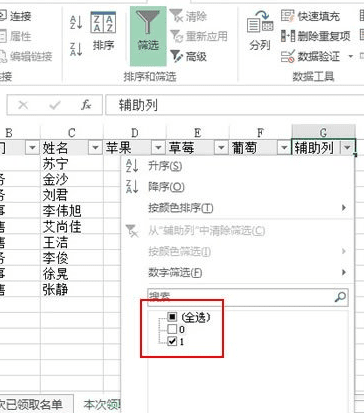The height and width of the screenshot is (413, 364).
Task: Open filter dropdown on 姓名 column
Action: (95, 147)
